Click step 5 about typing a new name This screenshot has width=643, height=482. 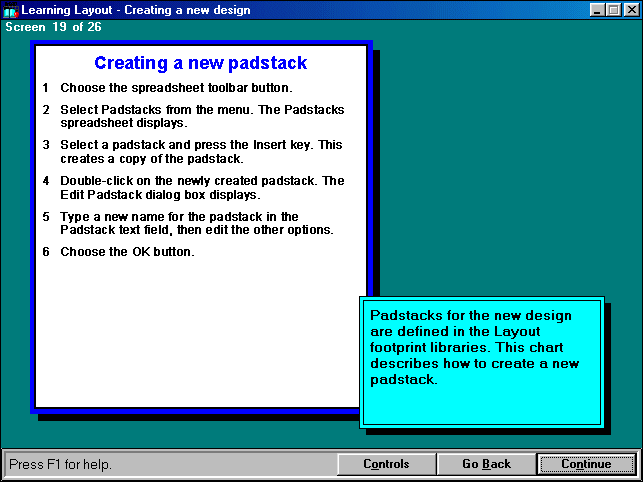pos(190,223)
